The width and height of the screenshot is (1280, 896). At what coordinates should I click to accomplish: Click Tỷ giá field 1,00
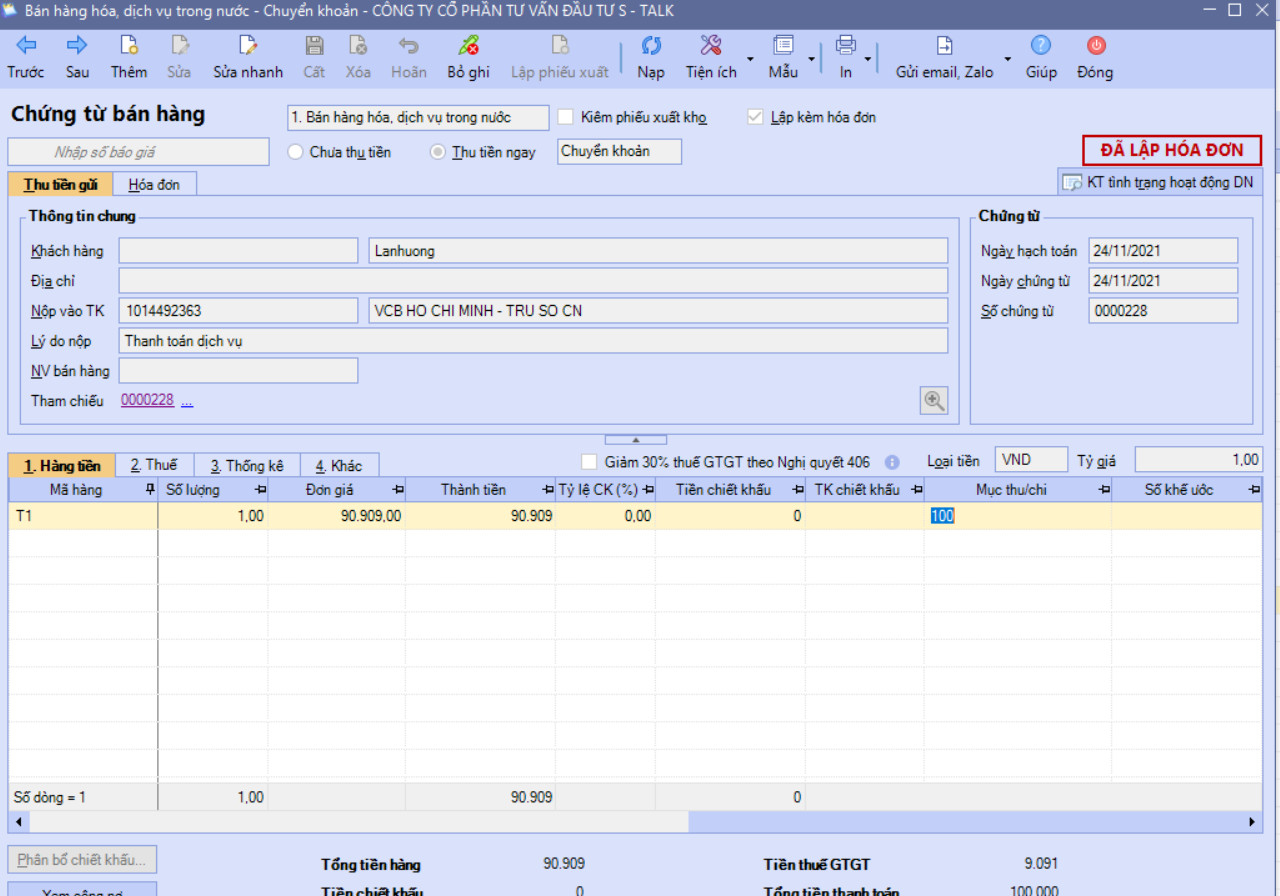click(1199, 460)
